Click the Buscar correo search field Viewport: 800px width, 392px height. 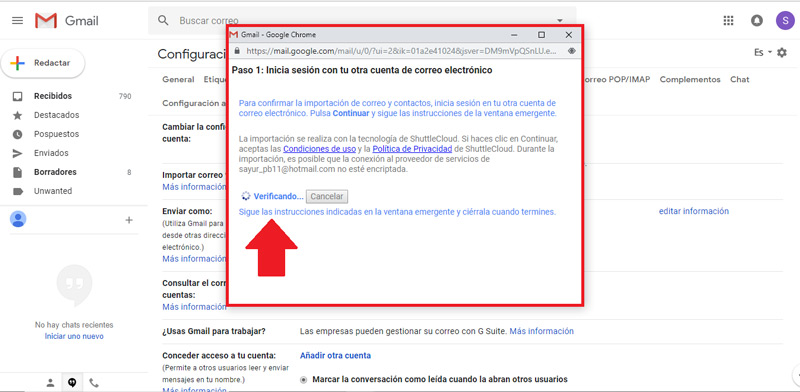(362, 21)
